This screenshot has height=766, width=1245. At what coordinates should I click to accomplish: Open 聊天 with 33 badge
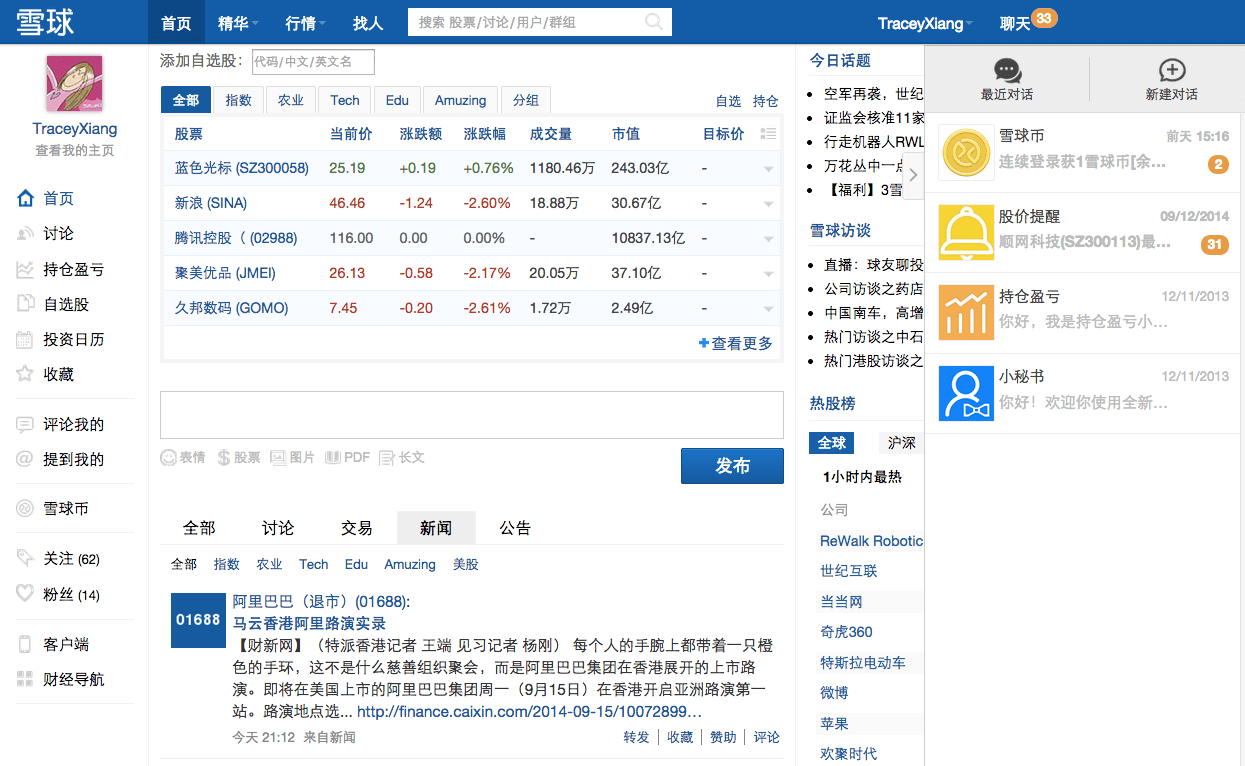[x=1027, y=22]
